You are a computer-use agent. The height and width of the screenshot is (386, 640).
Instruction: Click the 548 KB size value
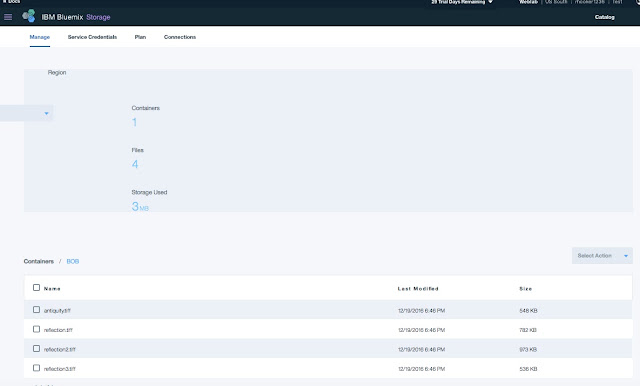528,311
